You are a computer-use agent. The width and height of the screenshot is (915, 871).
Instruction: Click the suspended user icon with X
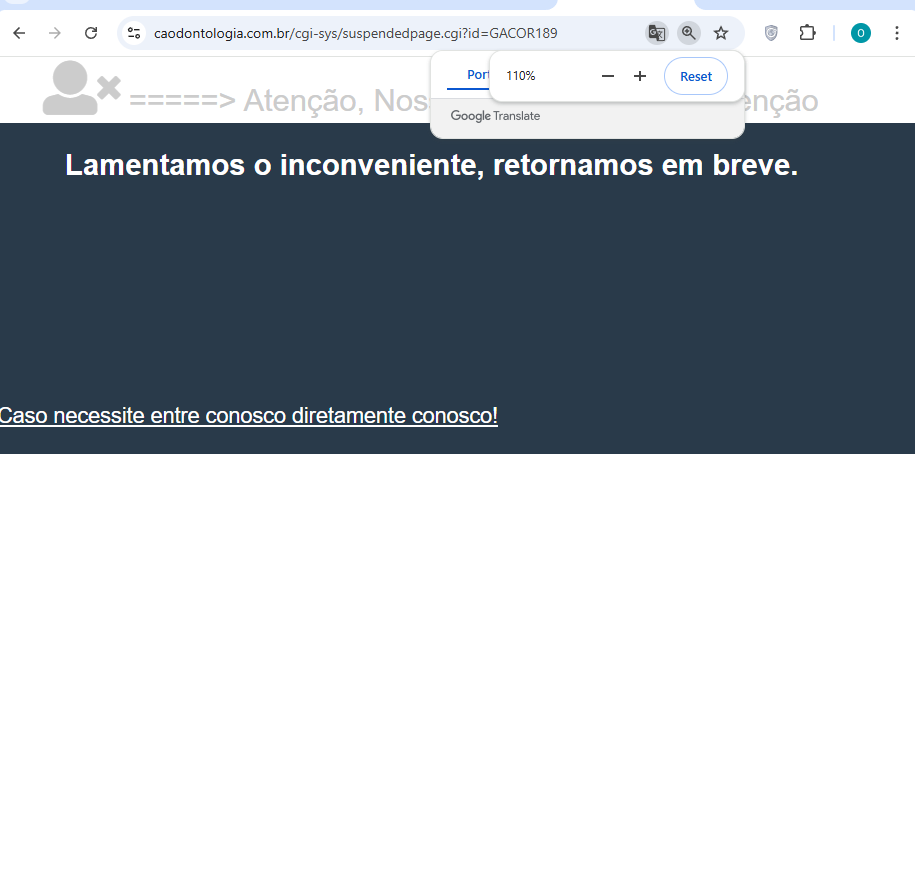[81, 88]
